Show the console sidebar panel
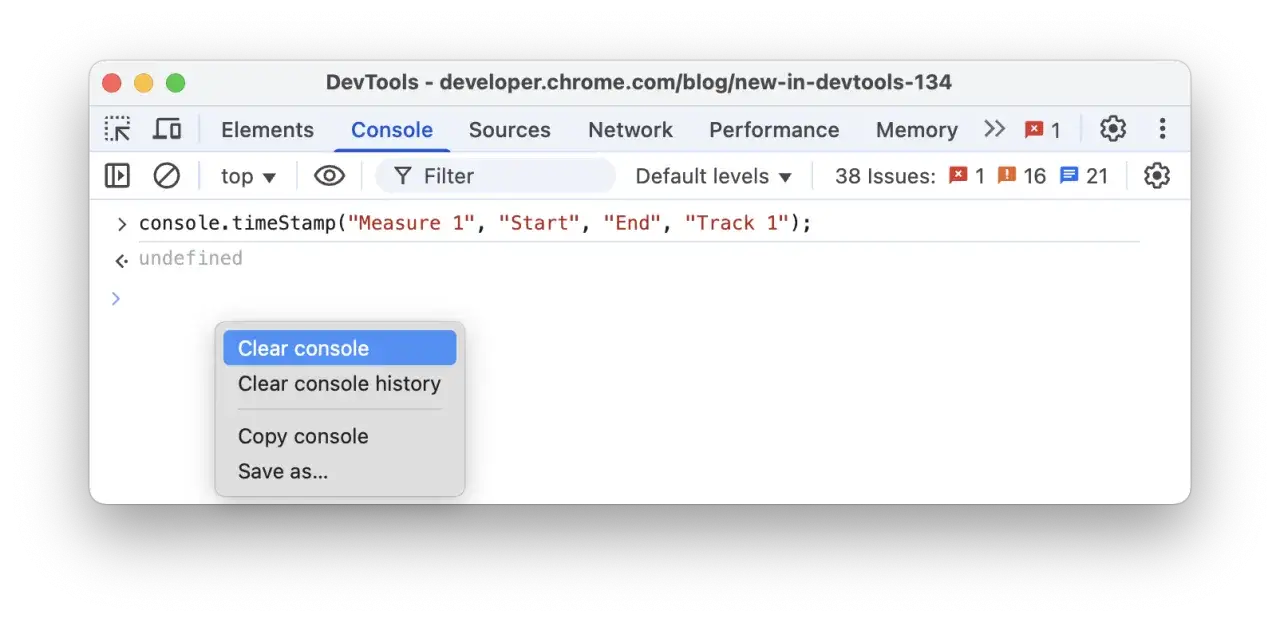Image resolution: width=1280 pixels, height=622 pixels. (x=117, y=176)
